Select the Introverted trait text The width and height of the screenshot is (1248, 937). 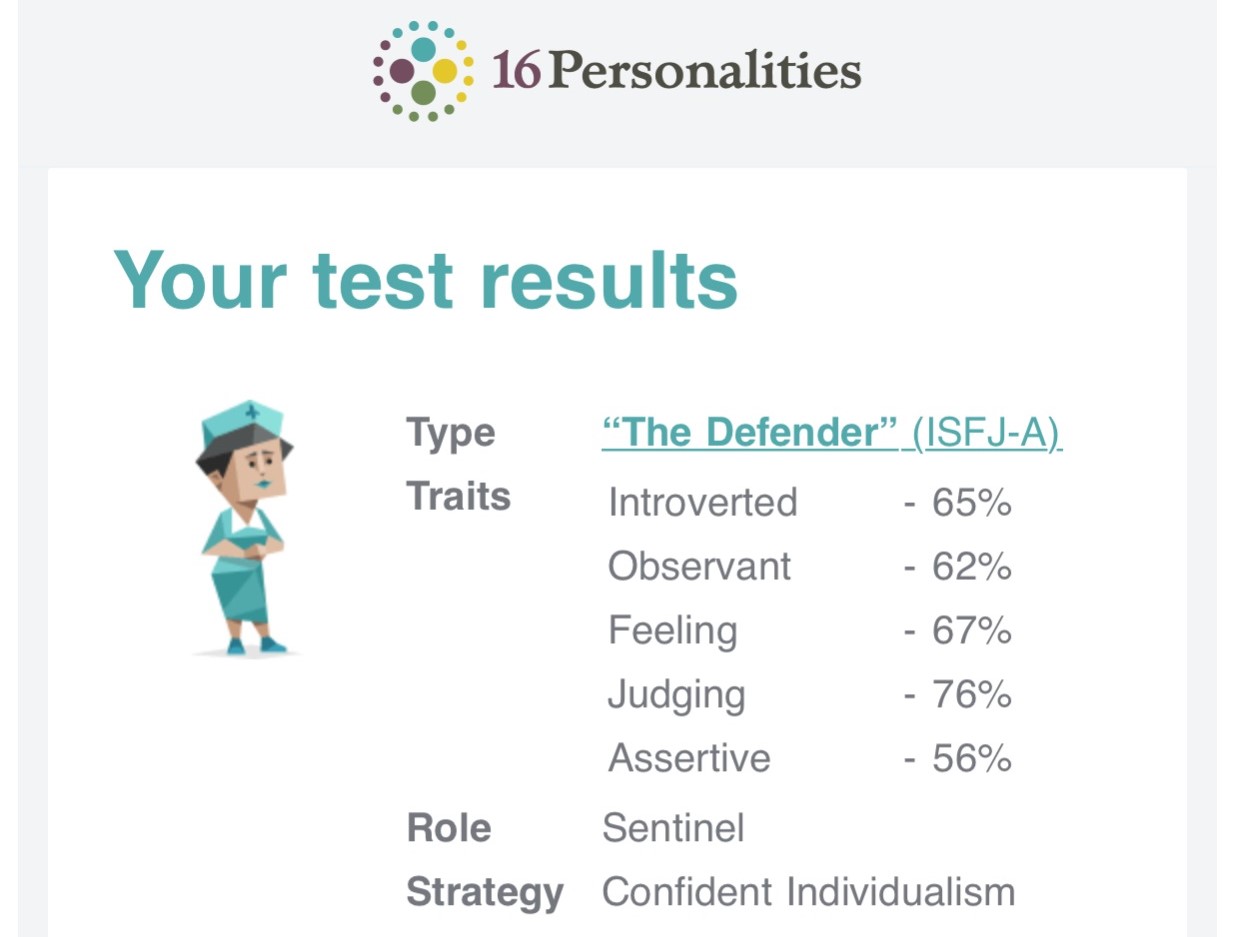click(703, 502)
